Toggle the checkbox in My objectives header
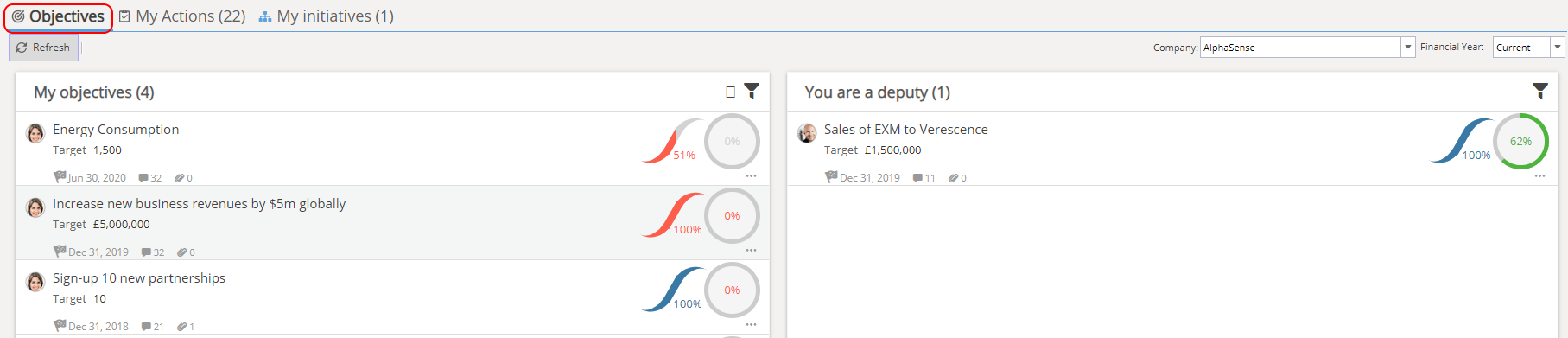This screenshot has width=1568, height=338. point(731,92)
